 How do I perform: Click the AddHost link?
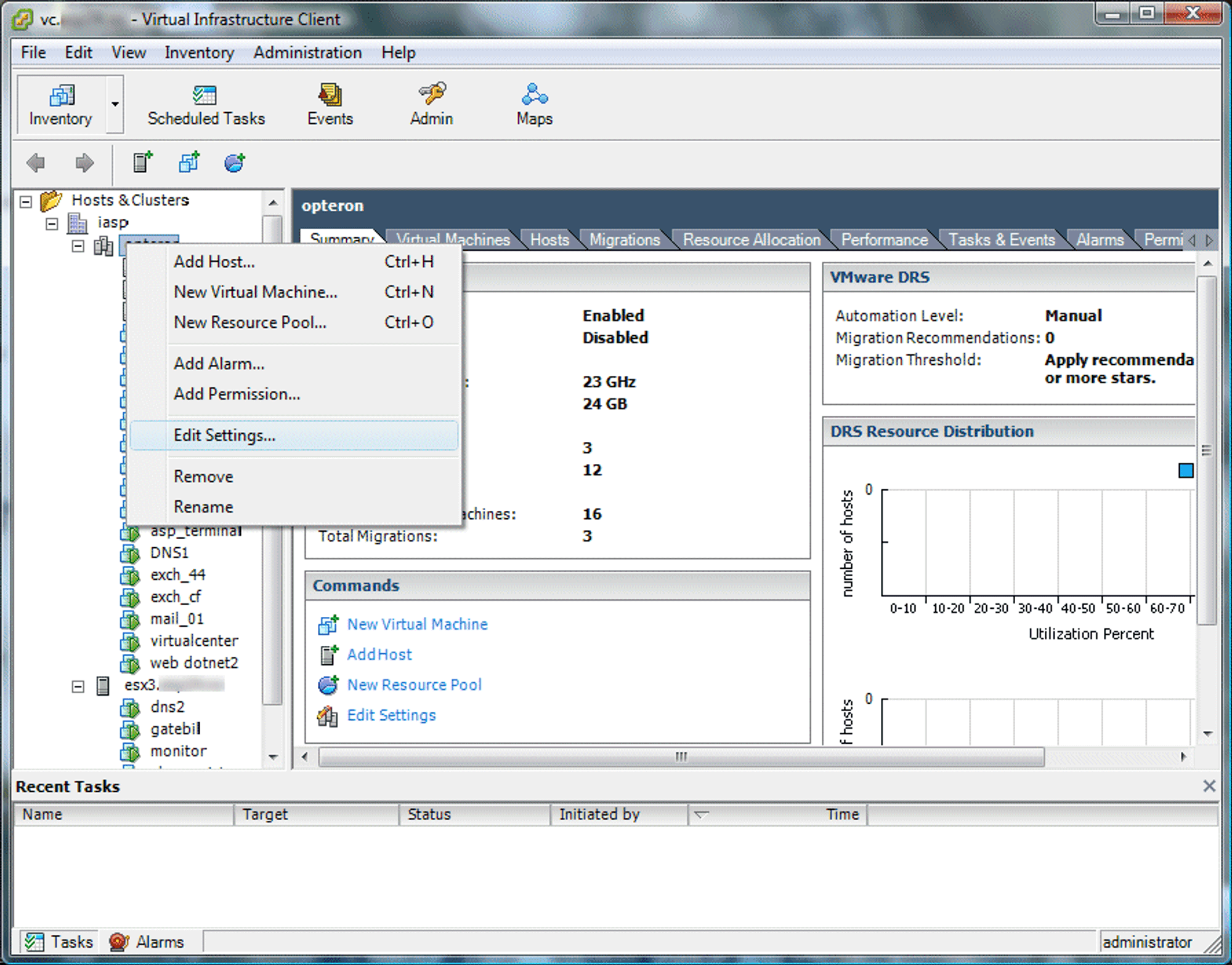coord(379,654)
